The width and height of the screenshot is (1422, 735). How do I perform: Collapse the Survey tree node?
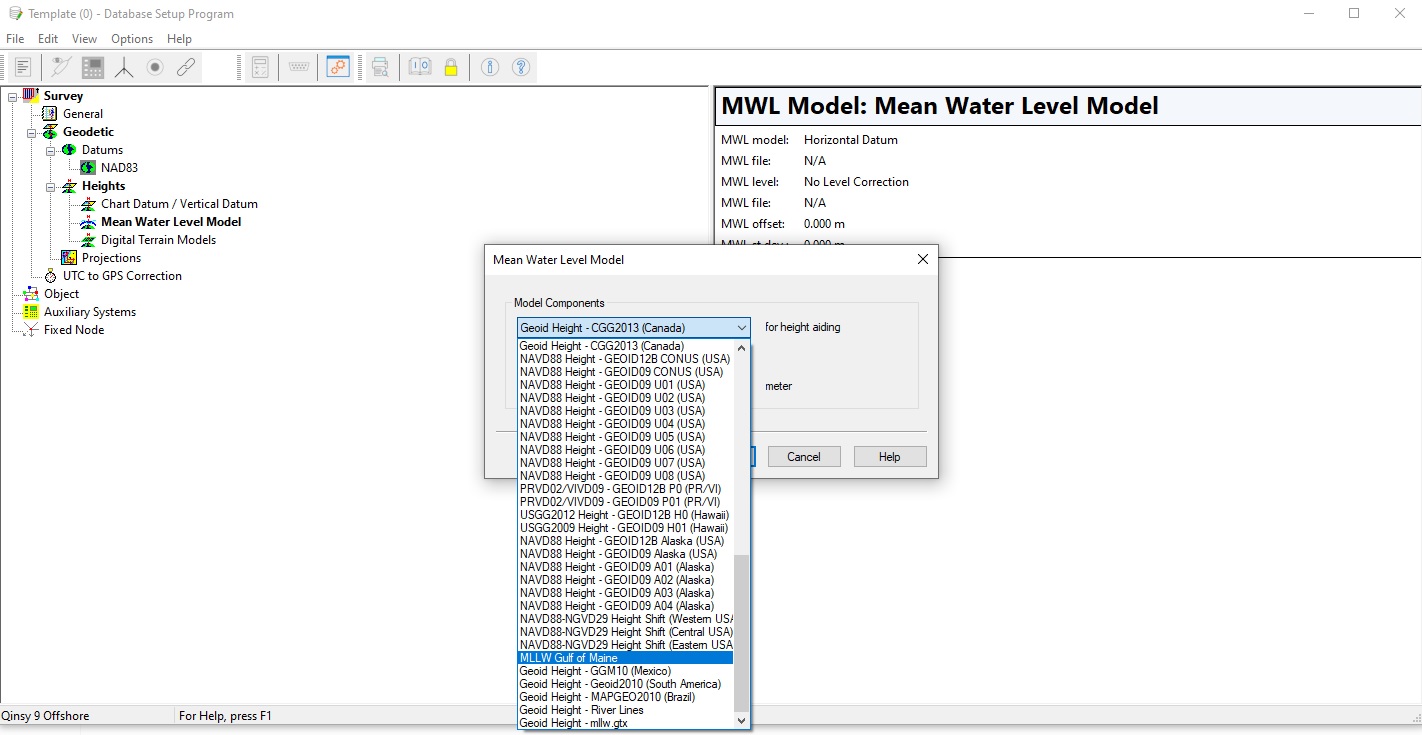click(x=12, y=96)
